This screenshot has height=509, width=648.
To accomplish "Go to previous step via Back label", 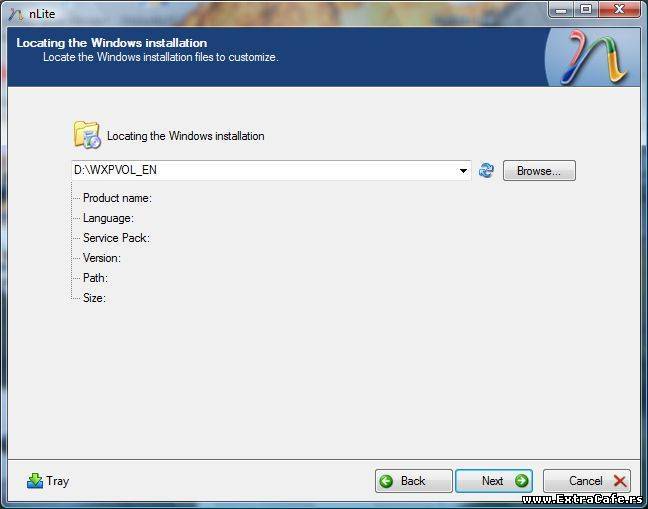I will (x=413, y=481).
